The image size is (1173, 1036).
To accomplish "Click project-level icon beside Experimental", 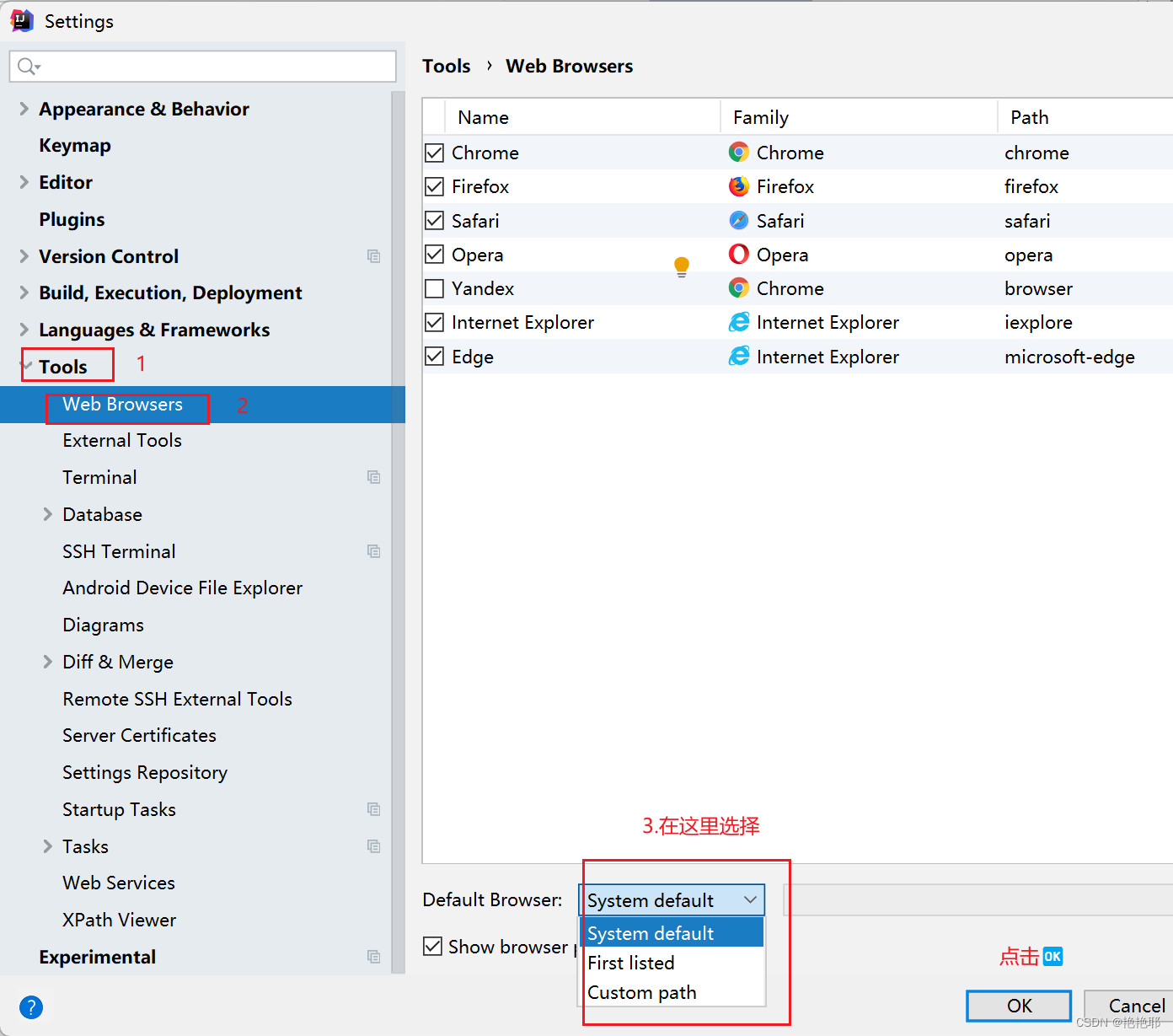I will coord(374,957).
